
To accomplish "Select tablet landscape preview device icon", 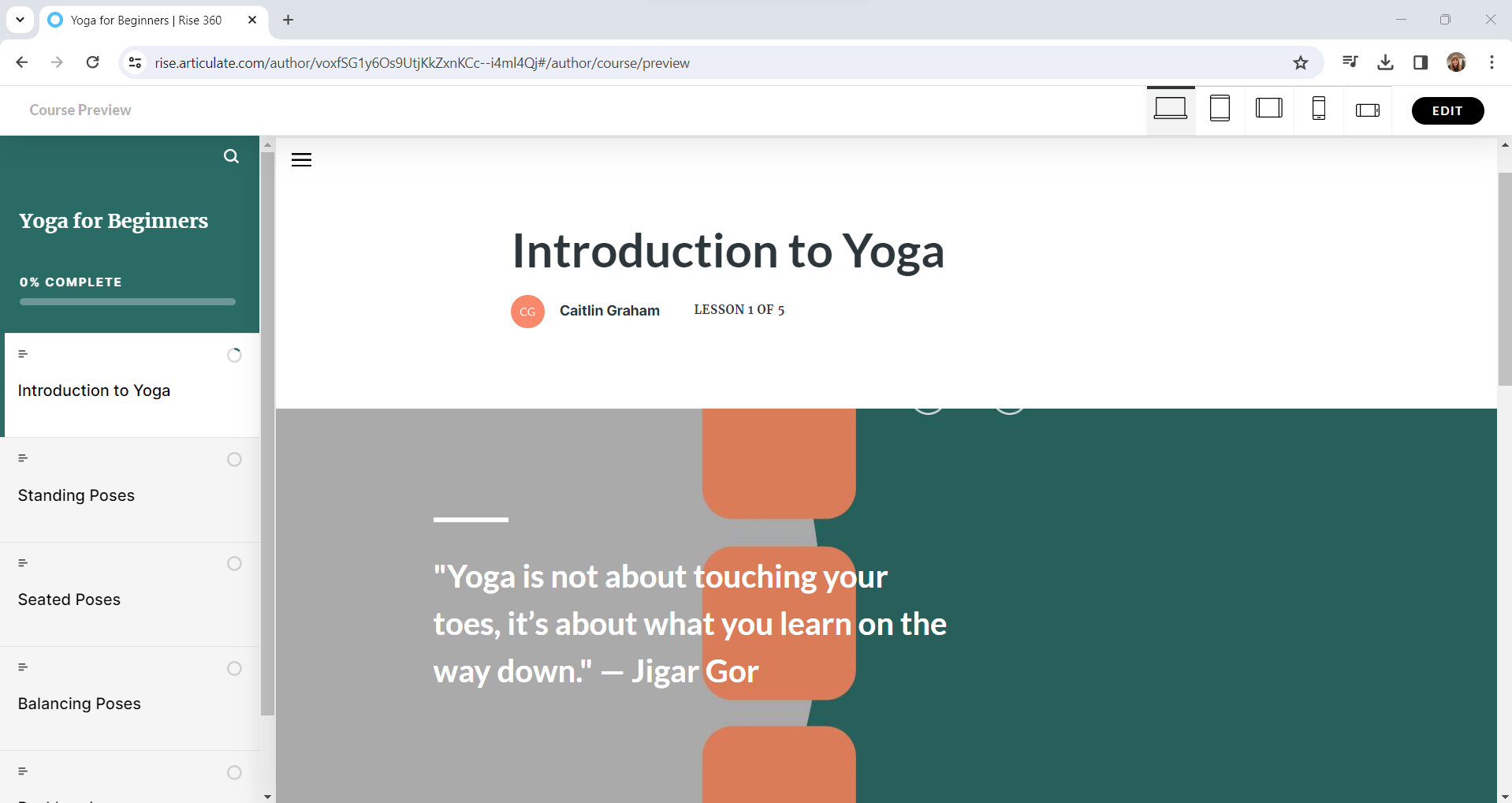I will click(1269, 108).
